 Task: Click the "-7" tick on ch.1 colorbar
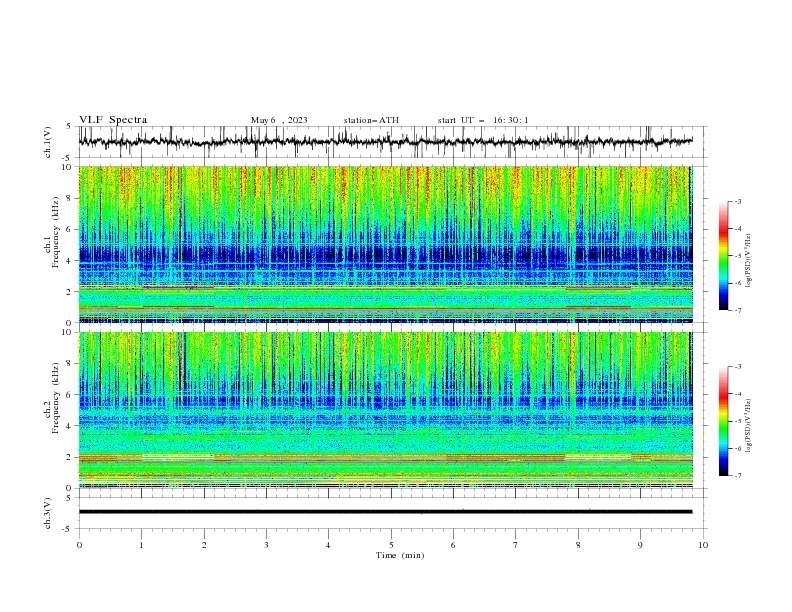coord(738,310)
